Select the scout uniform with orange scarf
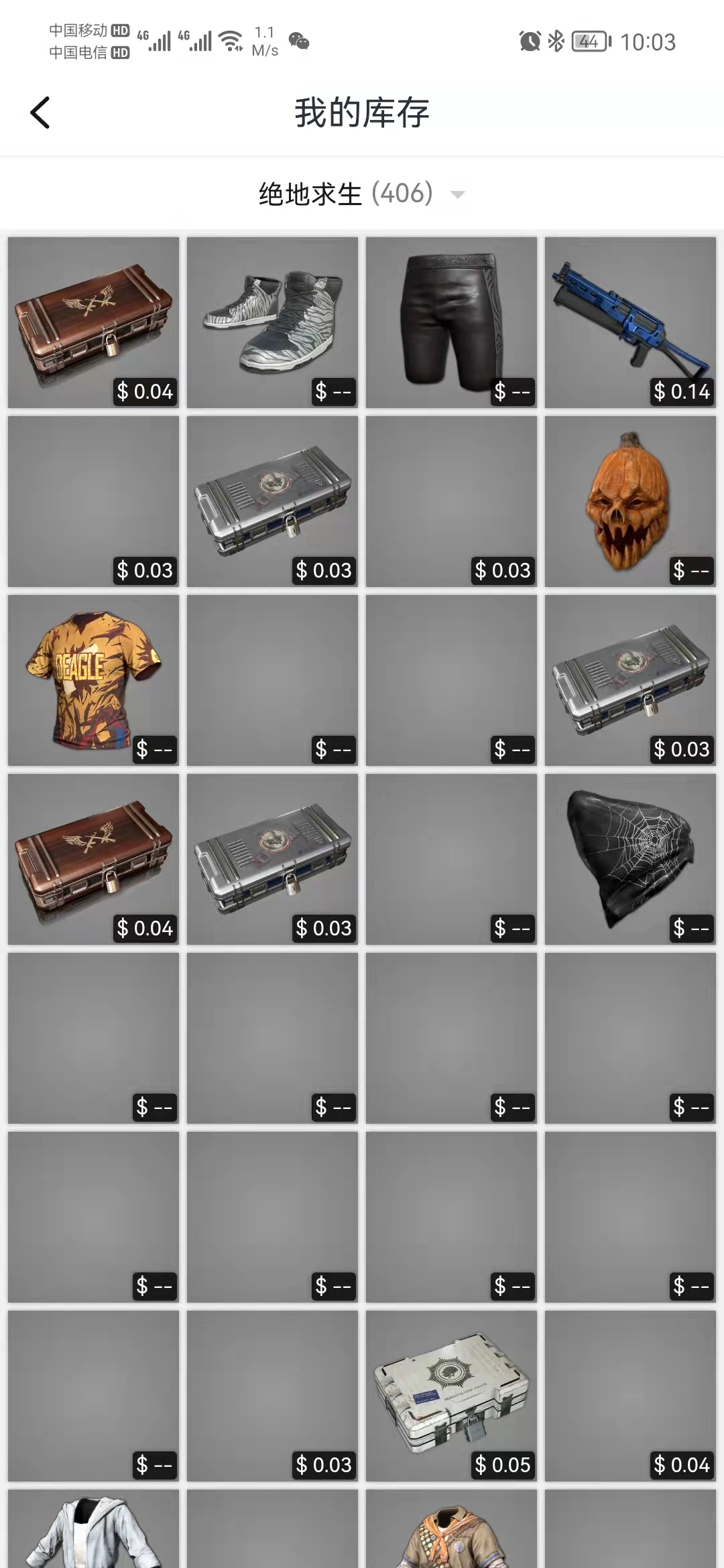Viewport: 724px width, 1568px height. tap(451, 1528)
